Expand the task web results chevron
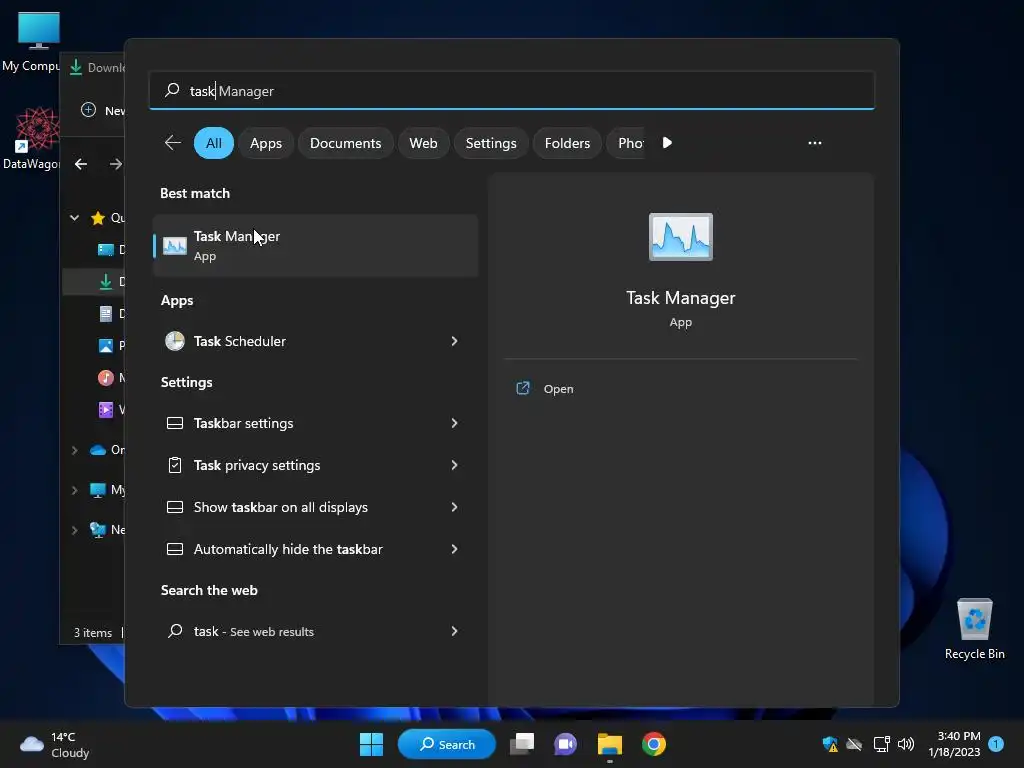This screenshot has height=768, width=1024. click(x=455, y=632)
